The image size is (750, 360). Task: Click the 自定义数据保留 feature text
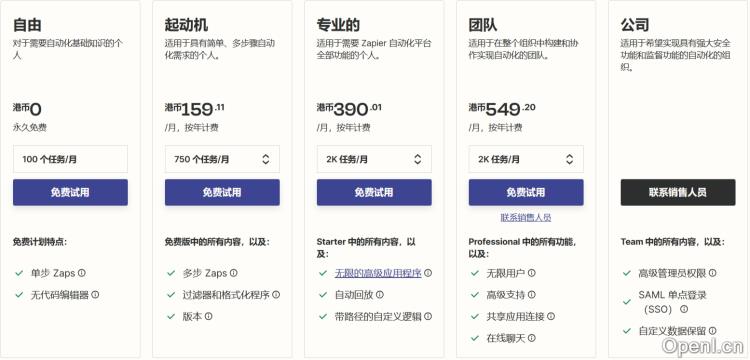point(672,331)
